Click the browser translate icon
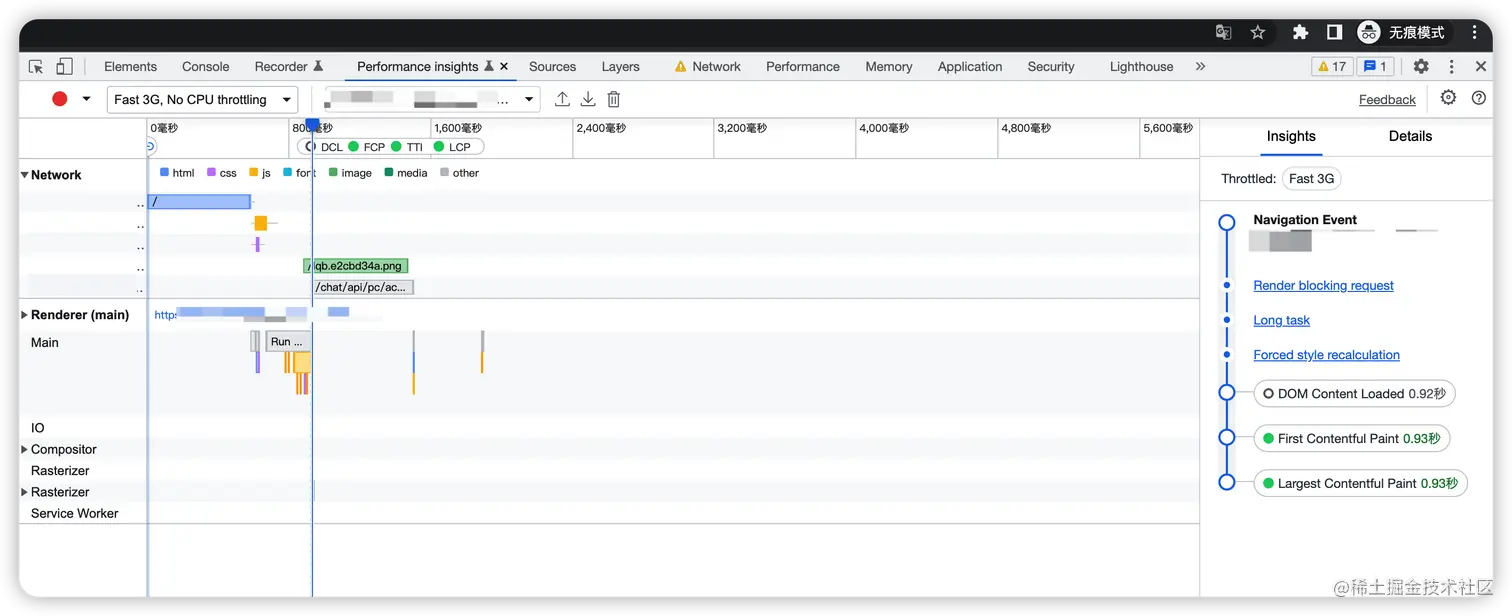Viewport: 1512px width, 616px height. (x=1223, y=32)
